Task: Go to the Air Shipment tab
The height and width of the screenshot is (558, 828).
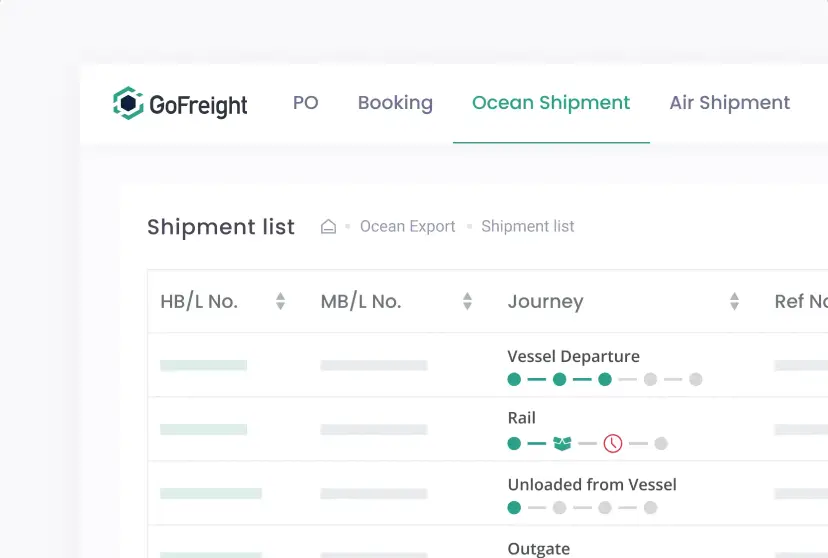Action: (729, 103)
